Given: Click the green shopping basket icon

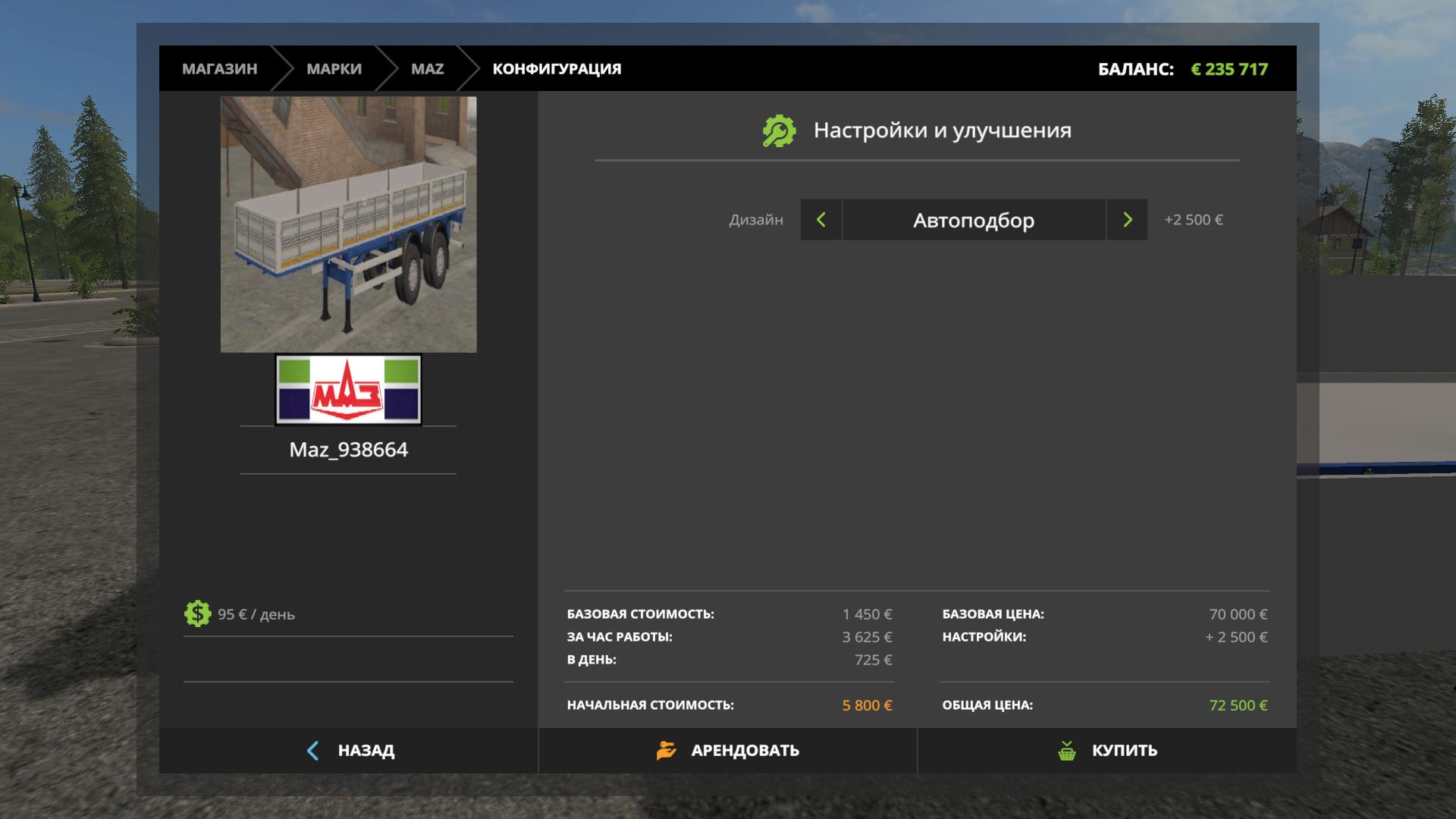Looking at the screenshot, I should click(x=1067, y=751).
